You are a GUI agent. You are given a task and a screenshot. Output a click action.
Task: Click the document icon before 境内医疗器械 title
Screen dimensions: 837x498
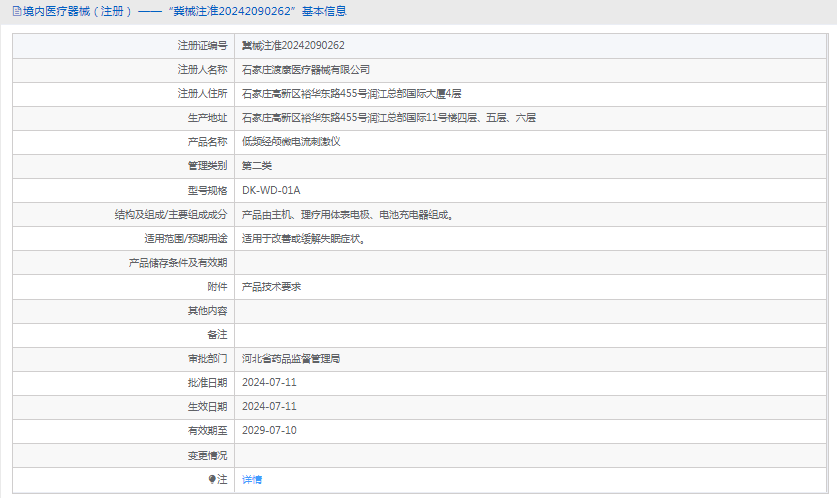pos(17,11)
